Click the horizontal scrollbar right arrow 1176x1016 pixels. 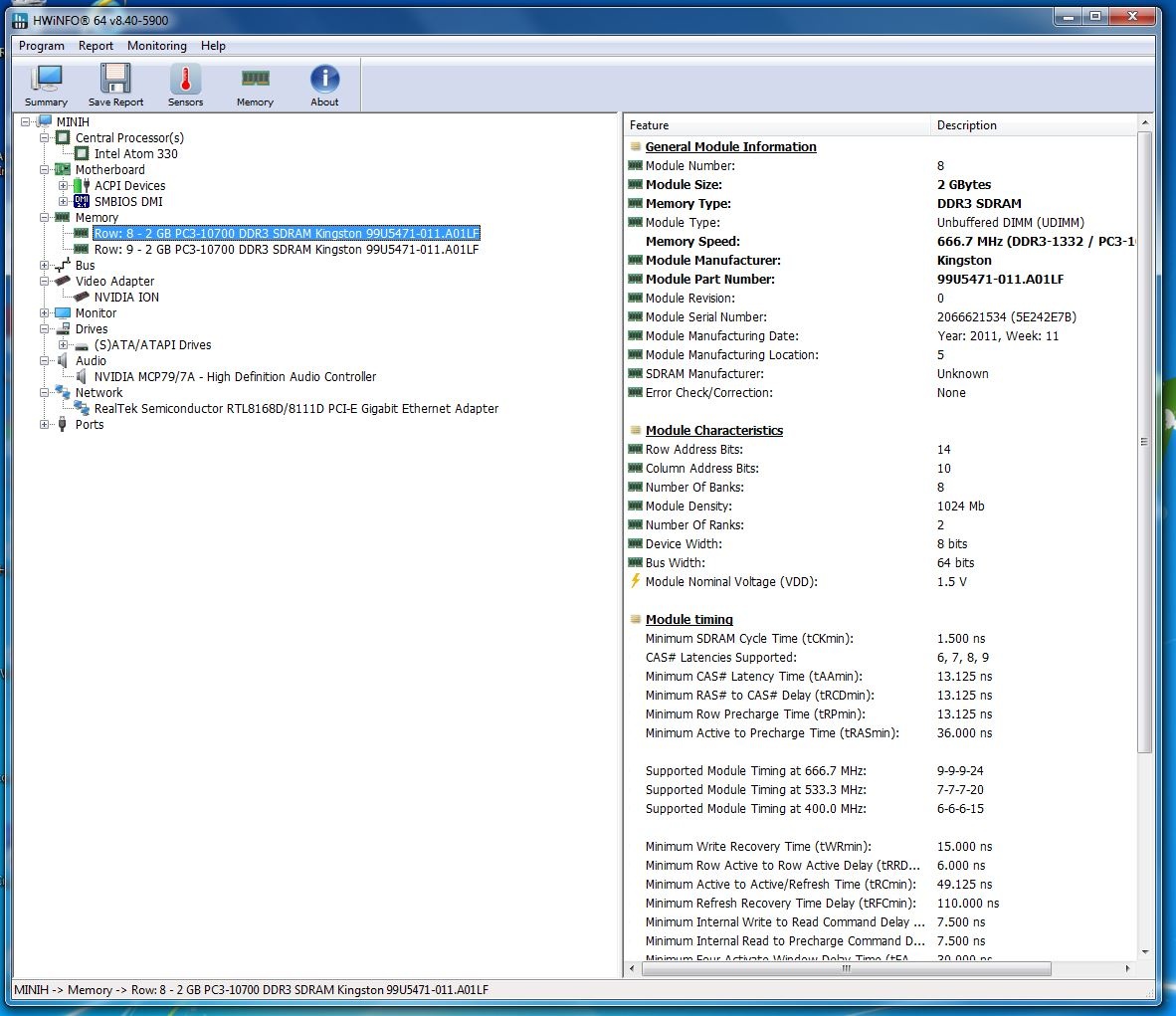click(1127, 968)
